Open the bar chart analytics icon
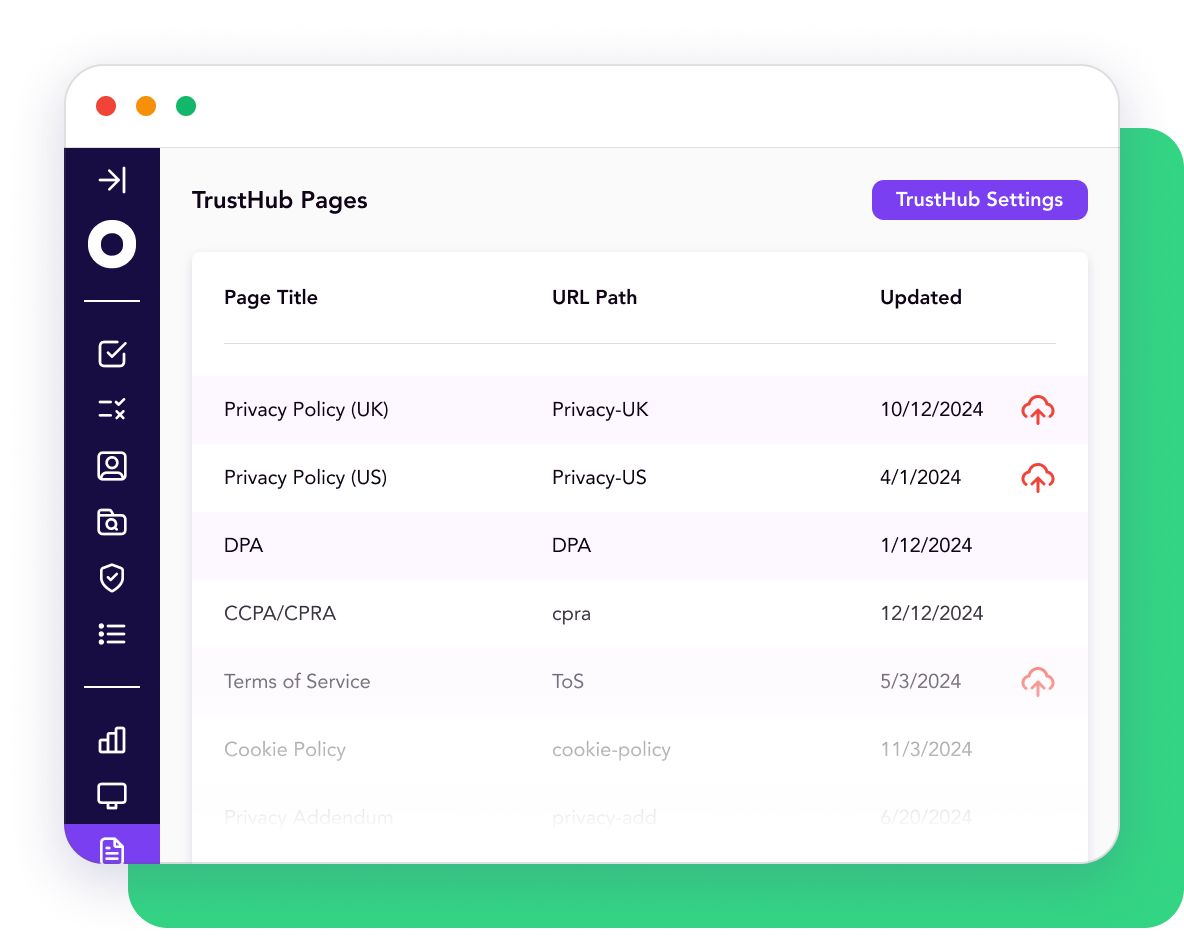 [112, 740]
